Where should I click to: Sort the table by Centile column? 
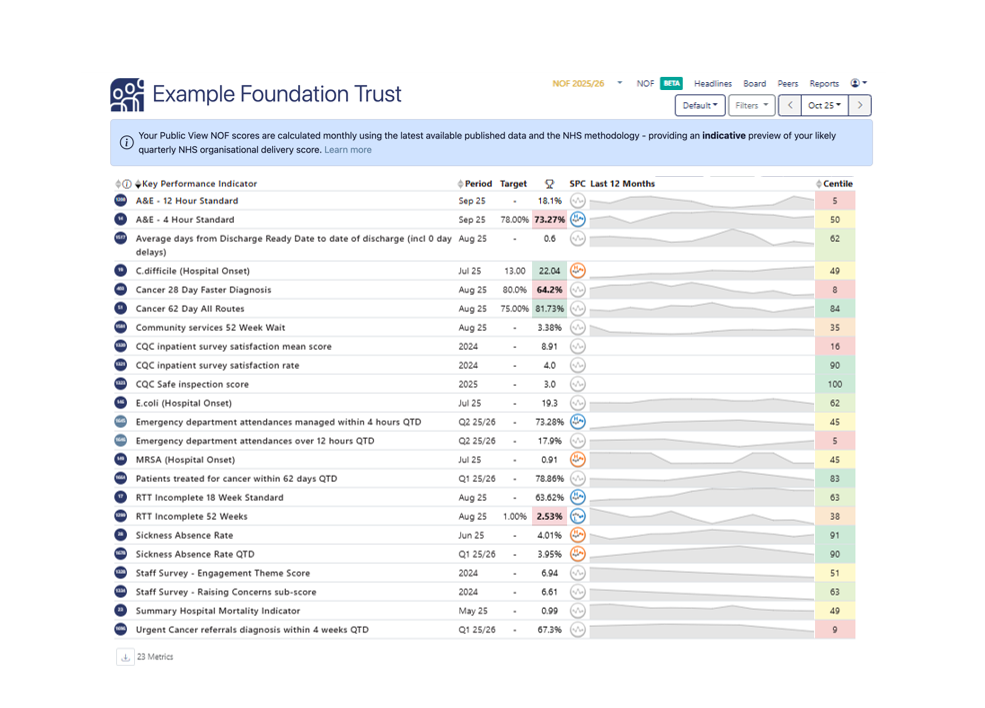click(837, 184)
